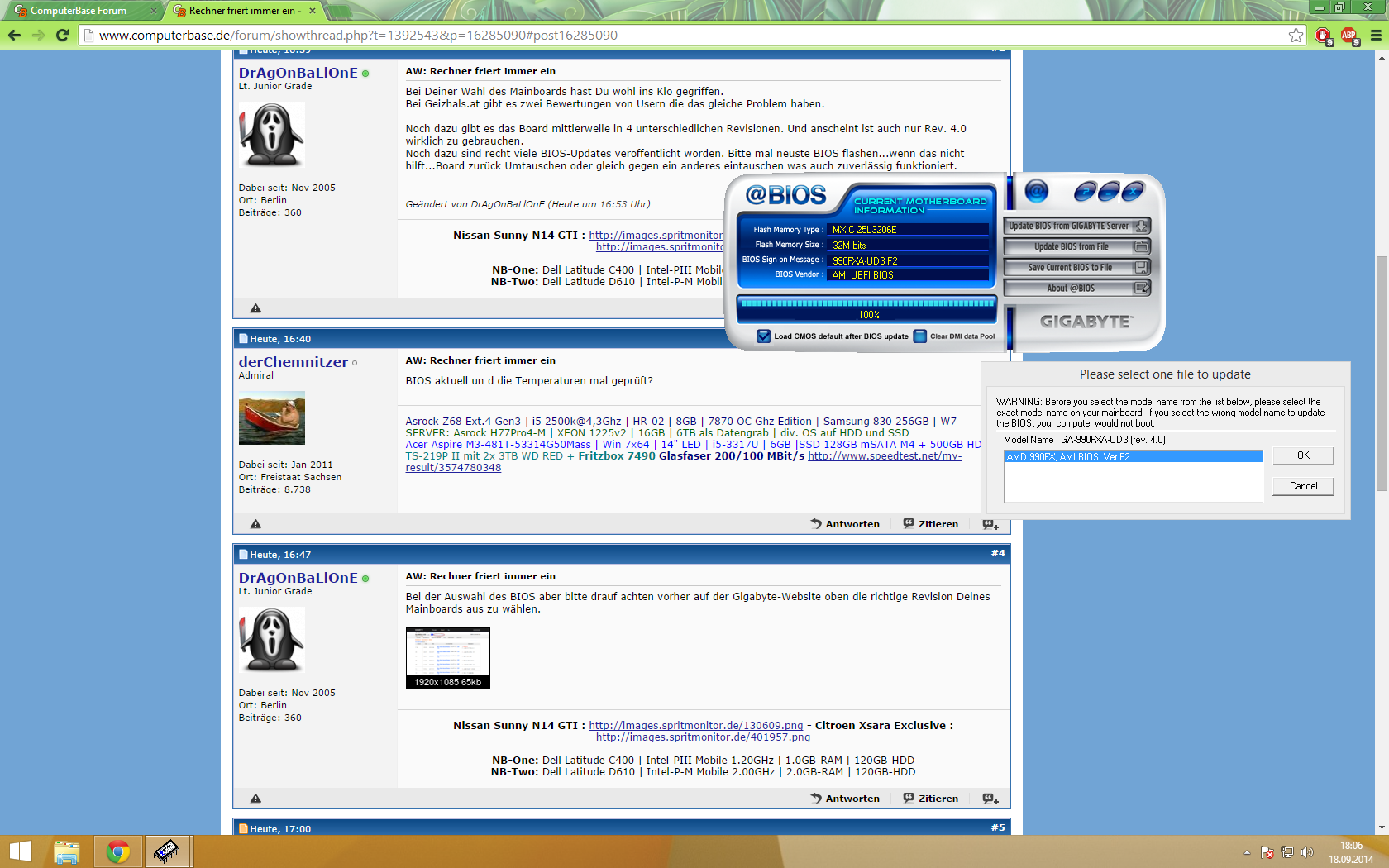1389x868 pixels.
Task: Show hidden tray icons arrow
Action: pyautogui.click(x=1247, y=852)
